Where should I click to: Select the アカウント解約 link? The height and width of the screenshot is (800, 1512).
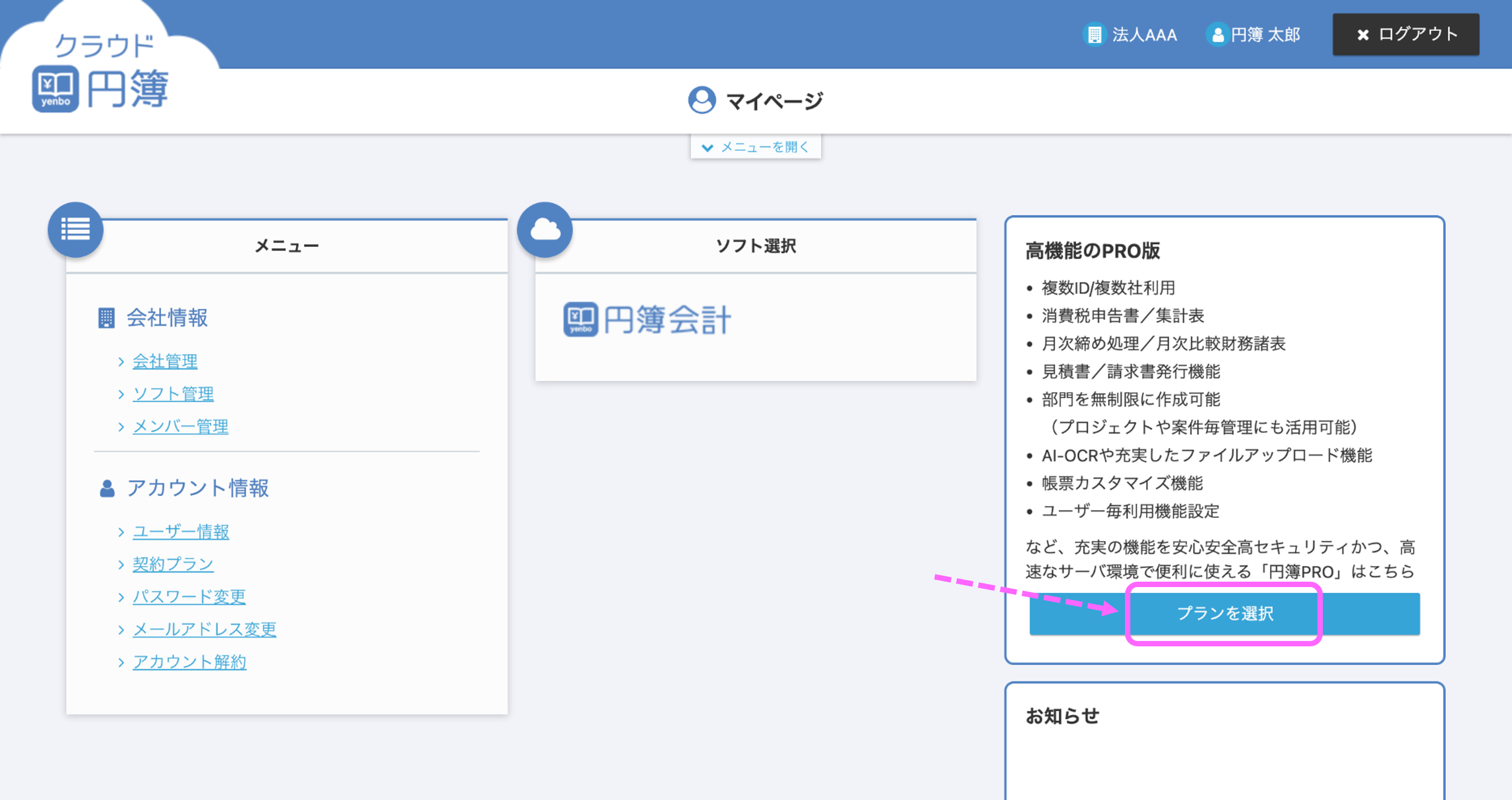(190, 662)
